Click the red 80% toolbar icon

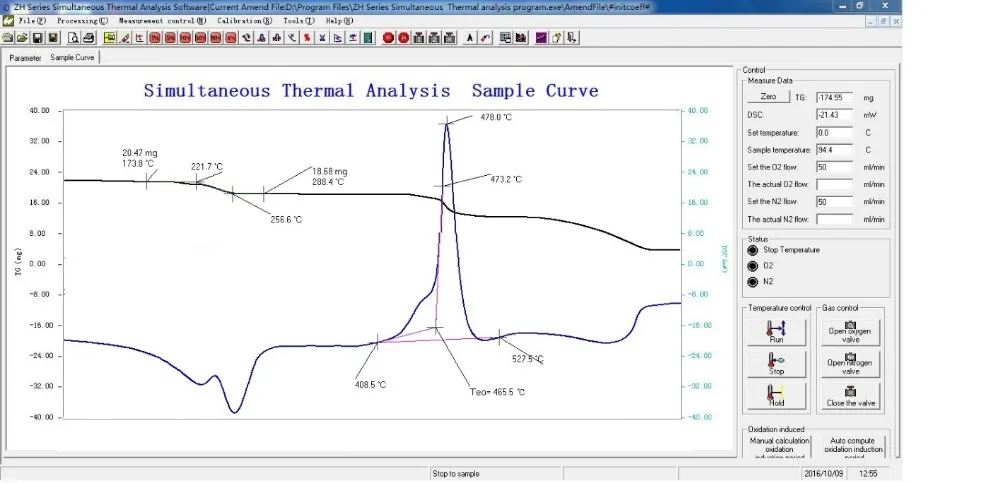[216, 38]
